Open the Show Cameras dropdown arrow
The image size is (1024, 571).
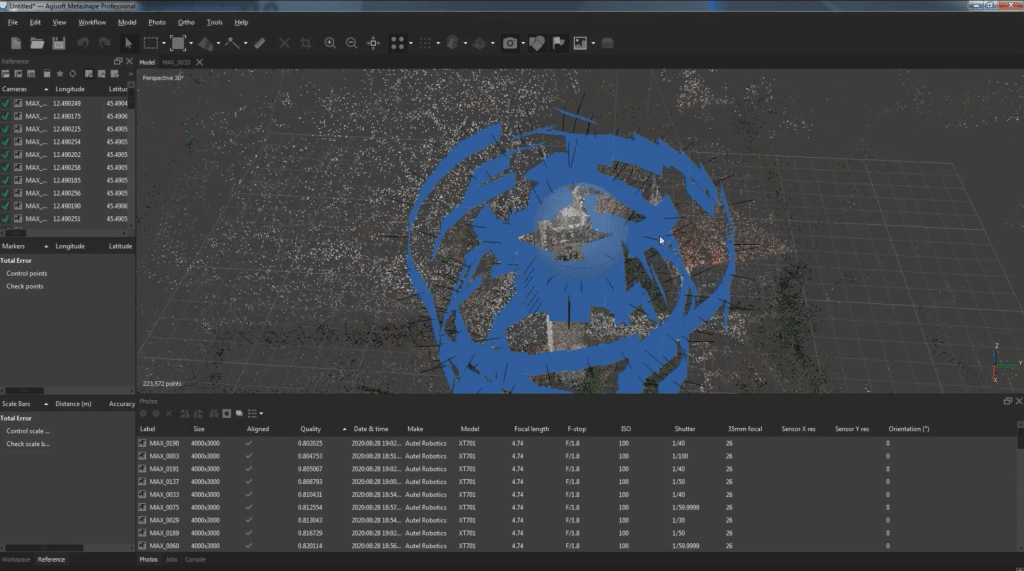point(522,44)
